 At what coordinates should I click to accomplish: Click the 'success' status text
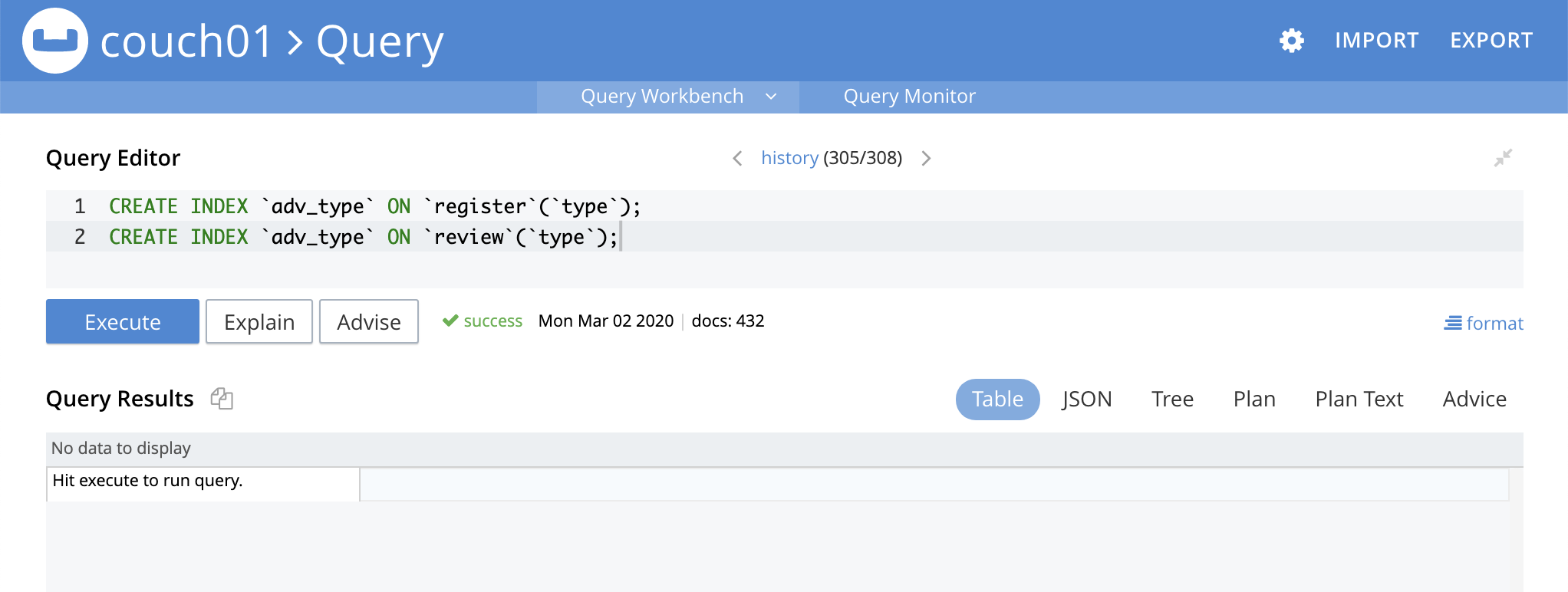pos(493,321)
